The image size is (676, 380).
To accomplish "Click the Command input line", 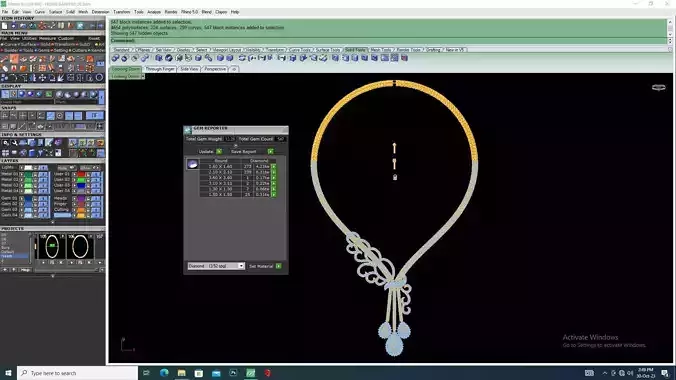I will coord(388,41).
